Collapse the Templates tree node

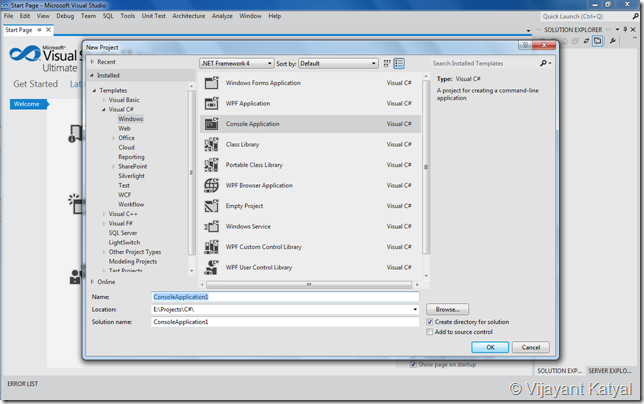(x=94, y=90)
